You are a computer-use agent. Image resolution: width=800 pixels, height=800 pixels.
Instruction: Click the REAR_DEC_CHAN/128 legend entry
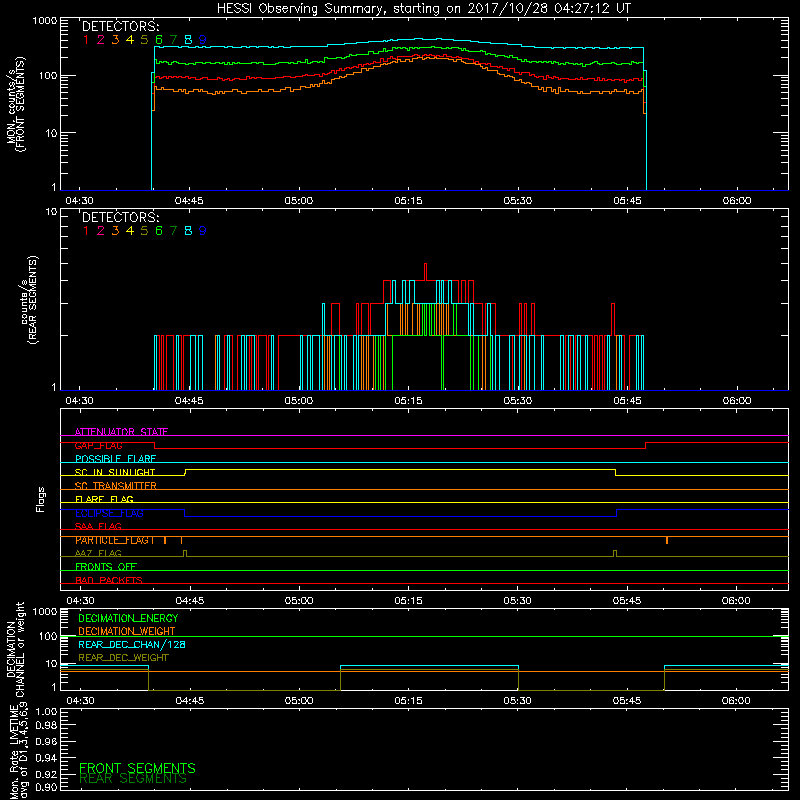pyautogui.click(x=132, y=644)
